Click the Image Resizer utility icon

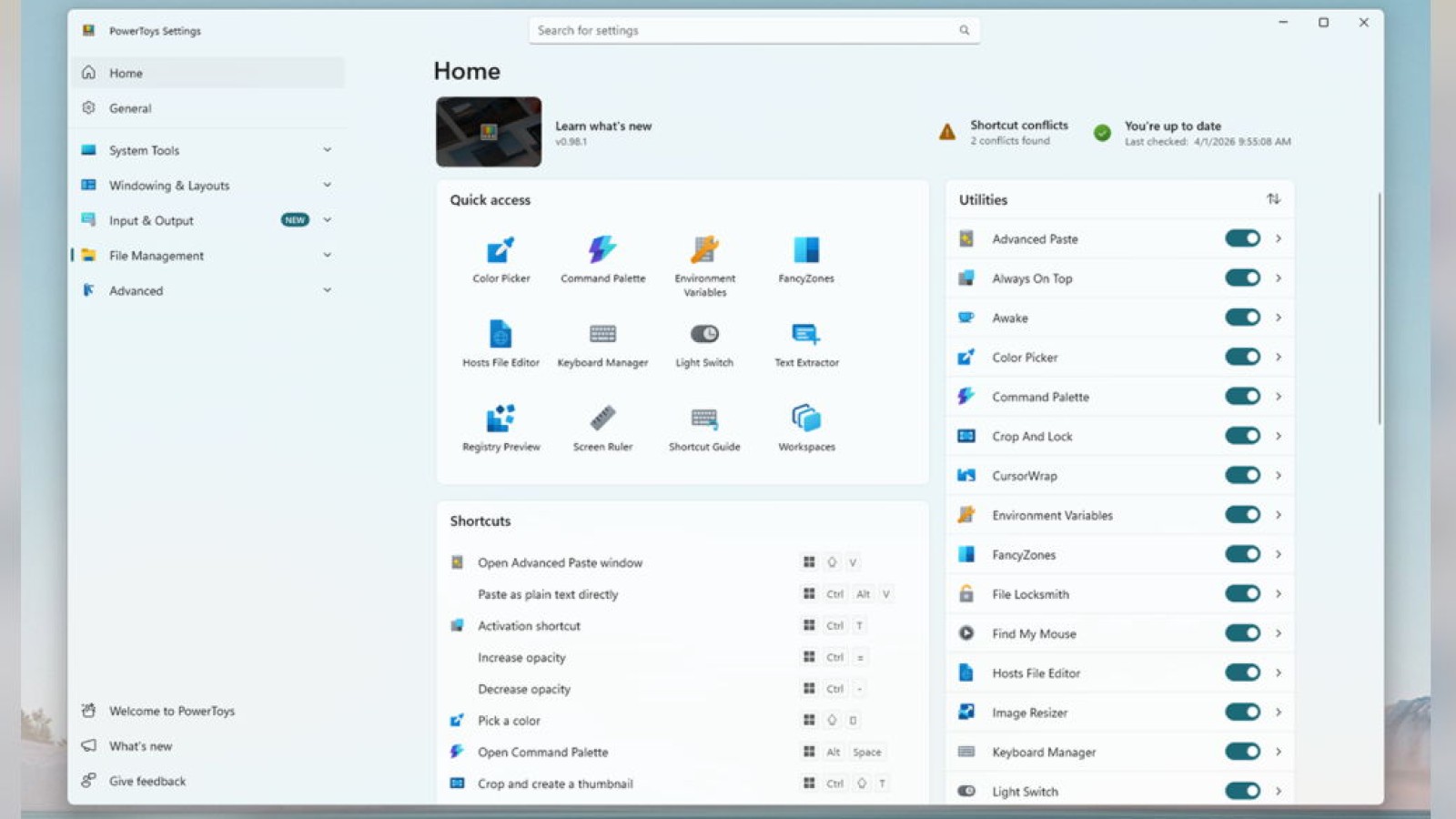tap(966, 712)
